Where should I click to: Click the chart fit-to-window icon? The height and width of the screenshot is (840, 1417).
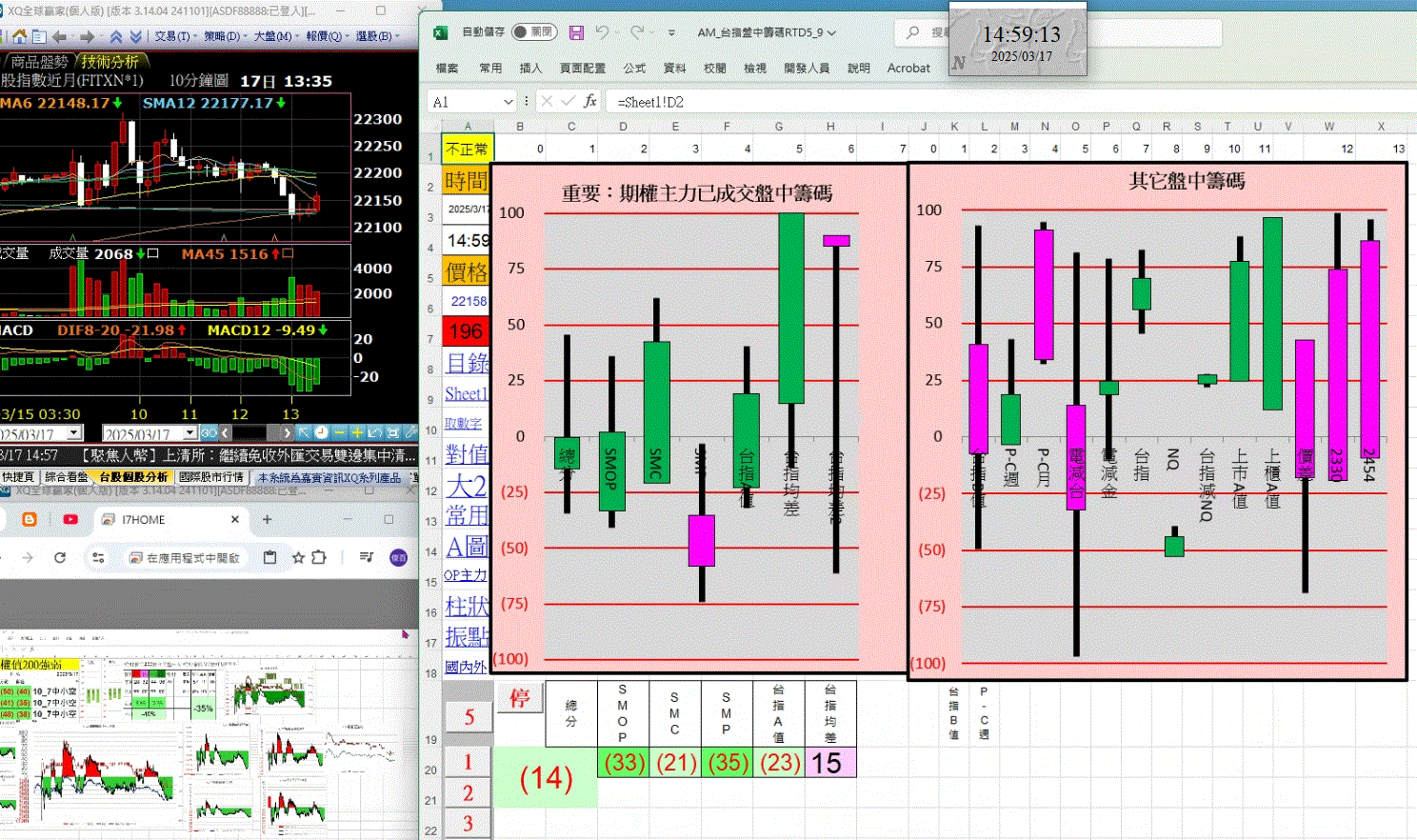pos(392,432)
